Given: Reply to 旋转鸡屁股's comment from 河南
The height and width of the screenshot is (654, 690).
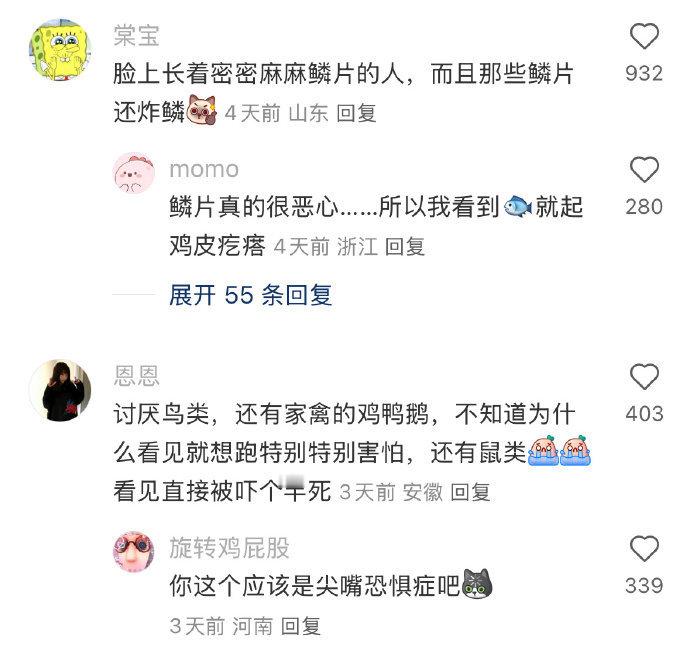Looking at the screenshot, I should point(301,626).
